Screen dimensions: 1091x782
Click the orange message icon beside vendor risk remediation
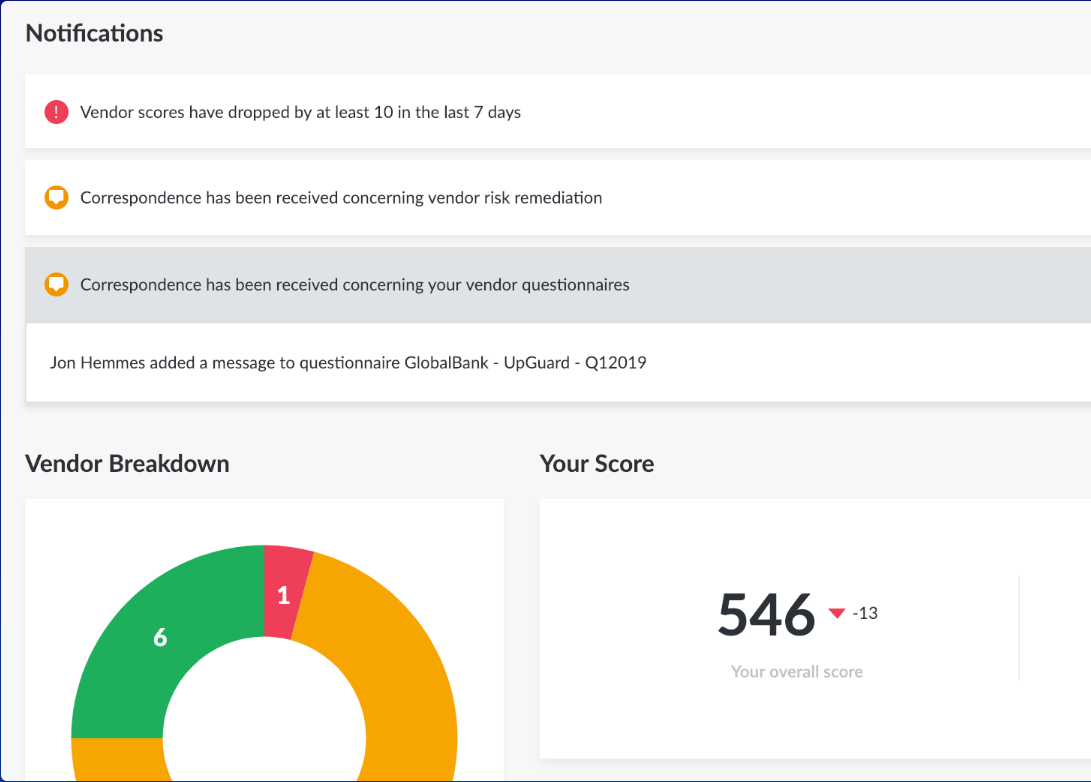(56, 198)
